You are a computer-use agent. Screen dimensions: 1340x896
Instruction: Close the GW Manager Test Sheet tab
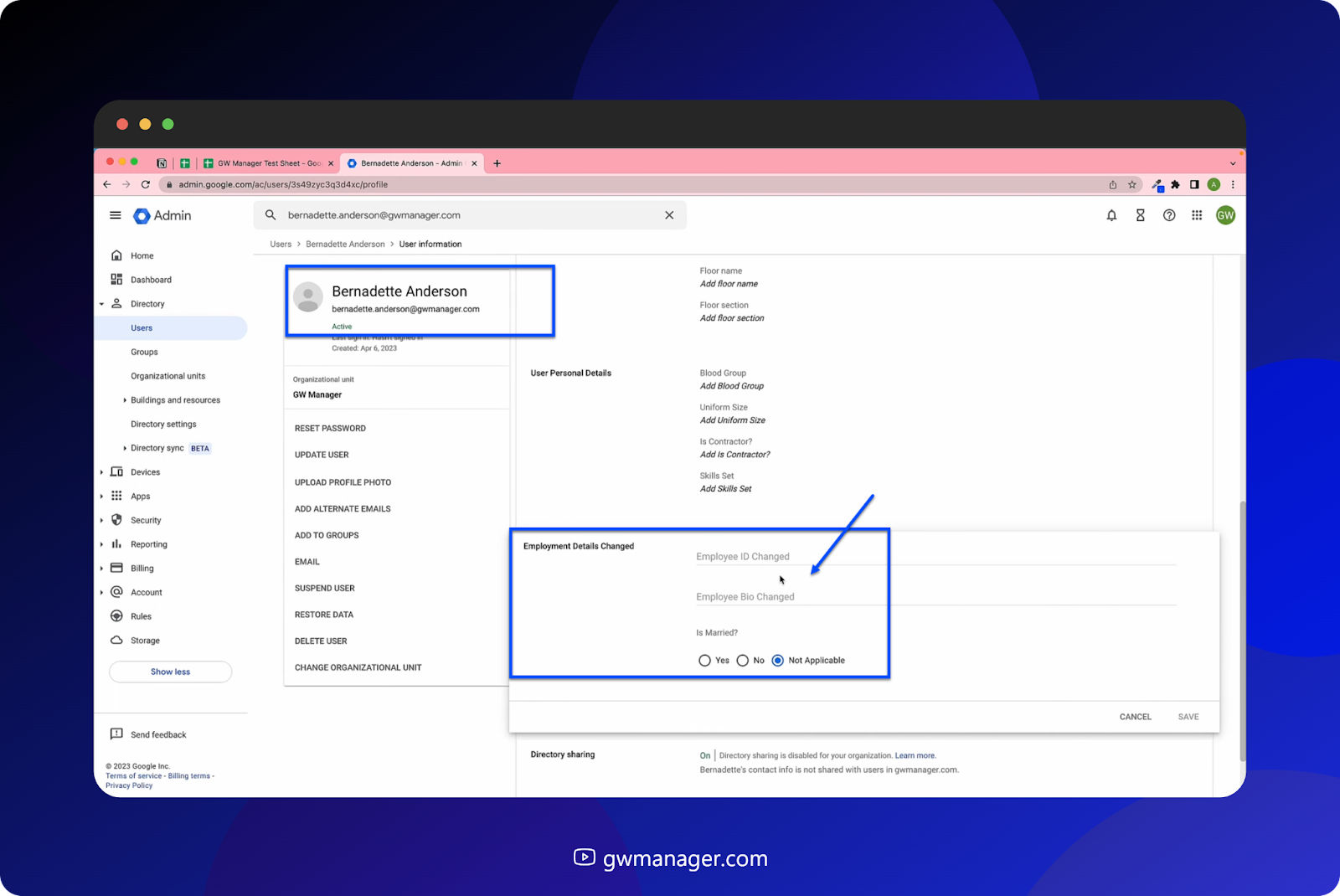click(331, 163)
